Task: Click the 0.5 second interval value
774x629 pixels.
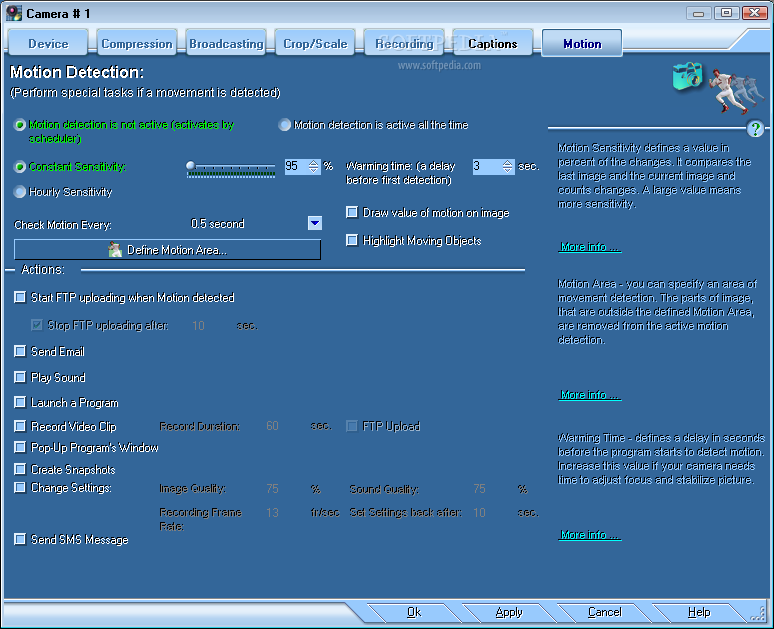Action: 218,224
